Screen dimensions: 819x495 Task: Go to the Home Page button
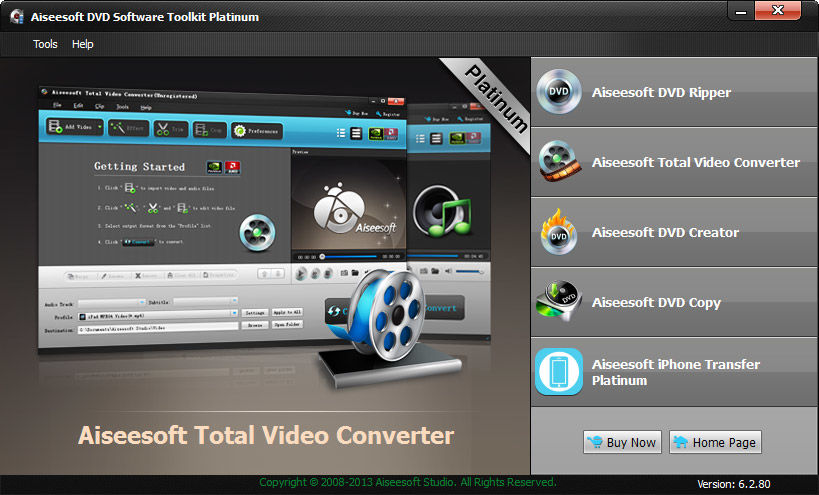click(715, 442)
